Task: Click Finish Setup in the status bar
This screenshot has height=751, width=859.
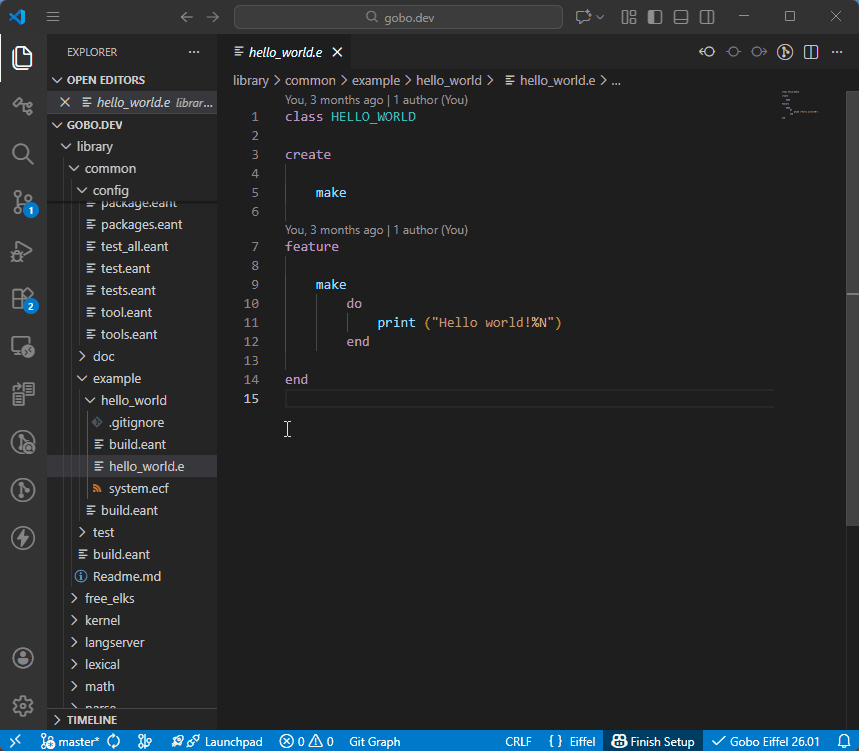Action: [653, 741]
